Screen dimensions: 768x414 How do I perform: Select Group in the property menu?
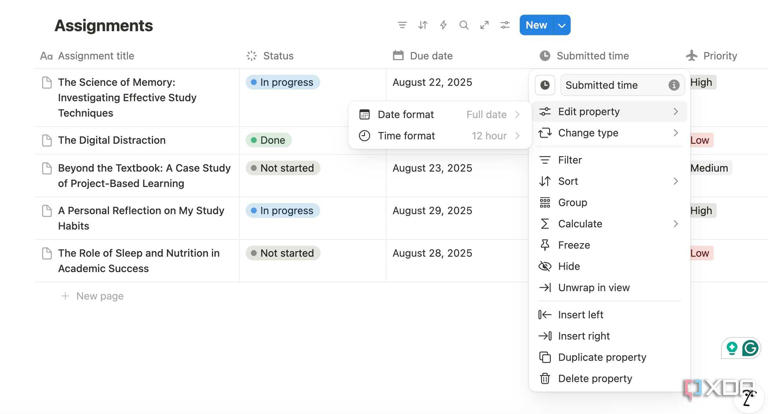(x=609, y=202)
